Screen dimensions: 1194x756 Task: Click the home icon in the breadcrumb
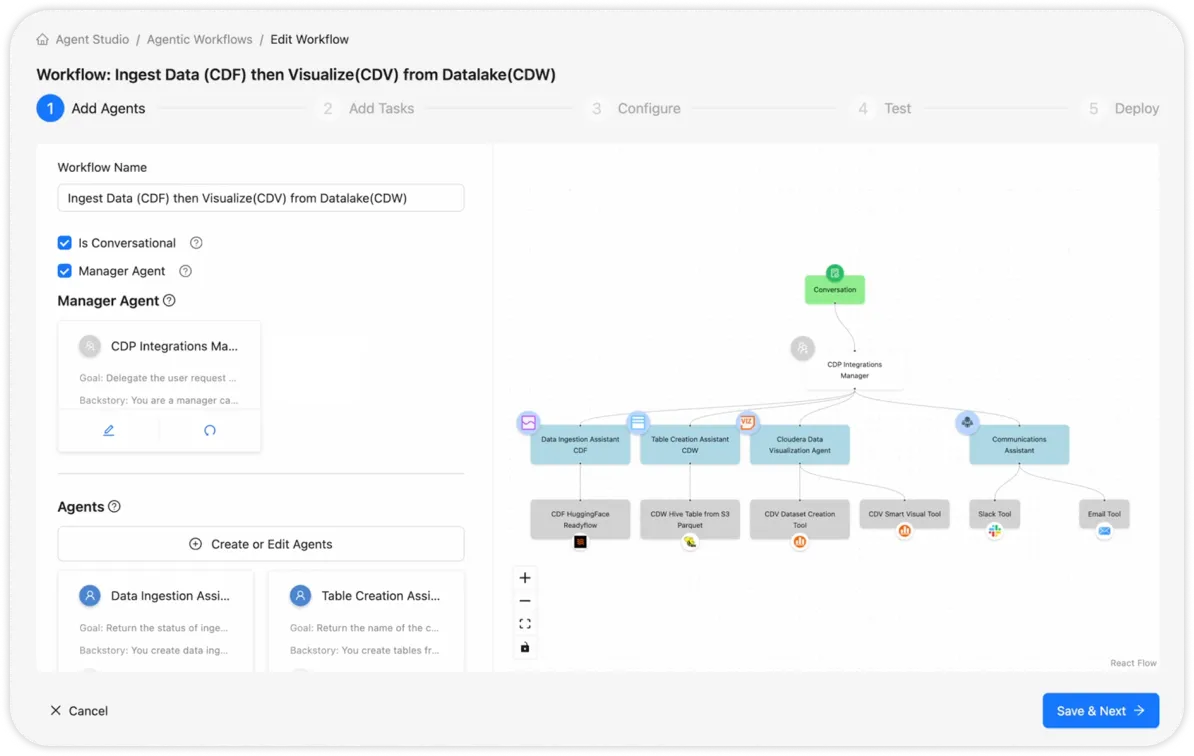tap(41, 38)
